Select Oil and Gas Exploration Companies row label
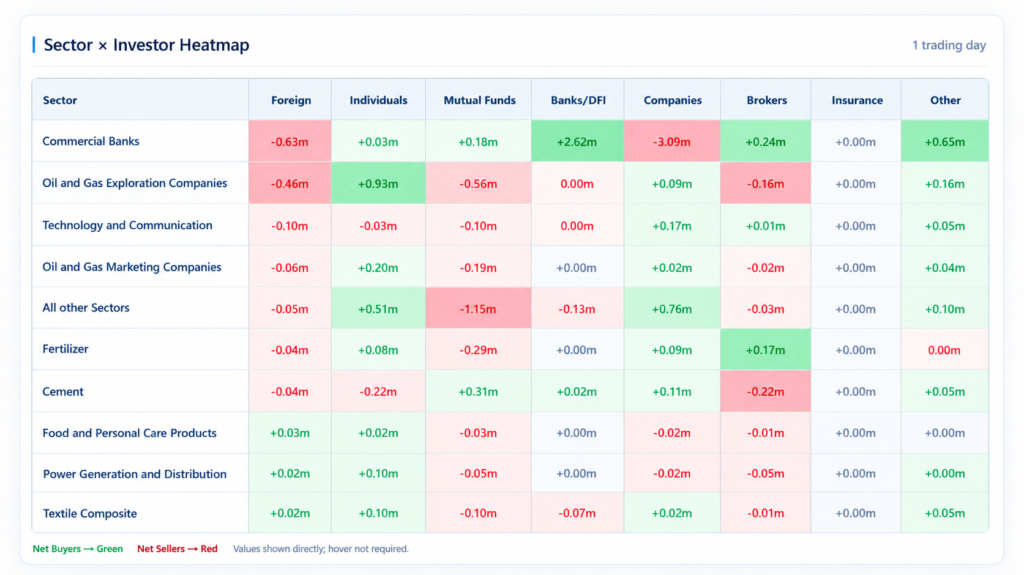 click(135, 183)
